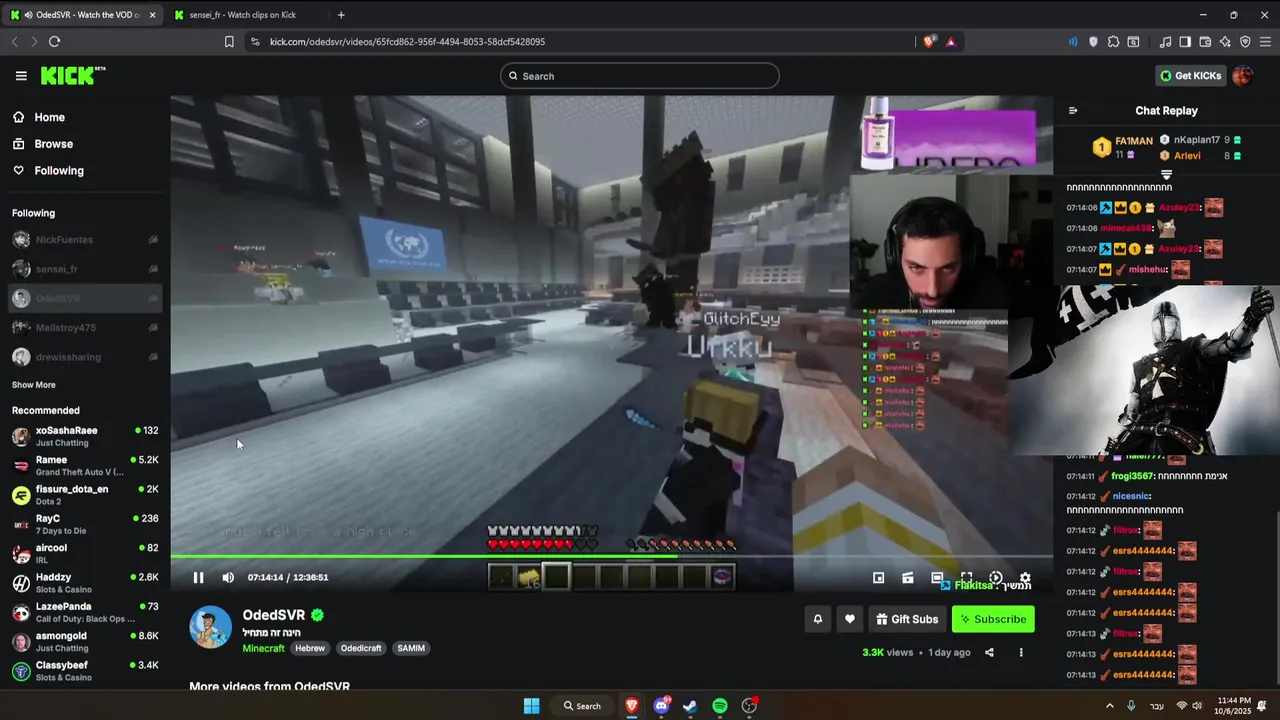Open media control music note icon
1280x720 pixels.
click(1165, 41)
